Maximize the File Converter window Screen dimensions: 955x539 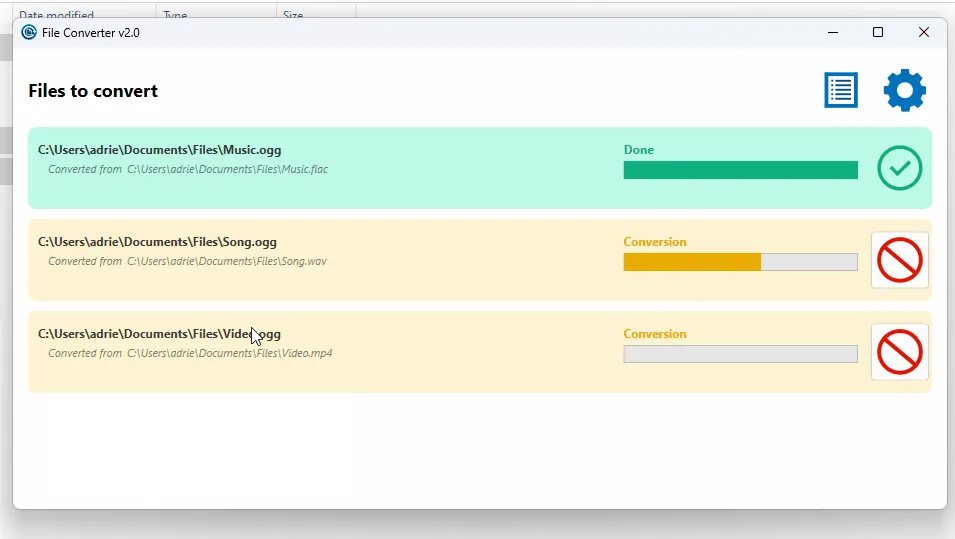(878, 32)
